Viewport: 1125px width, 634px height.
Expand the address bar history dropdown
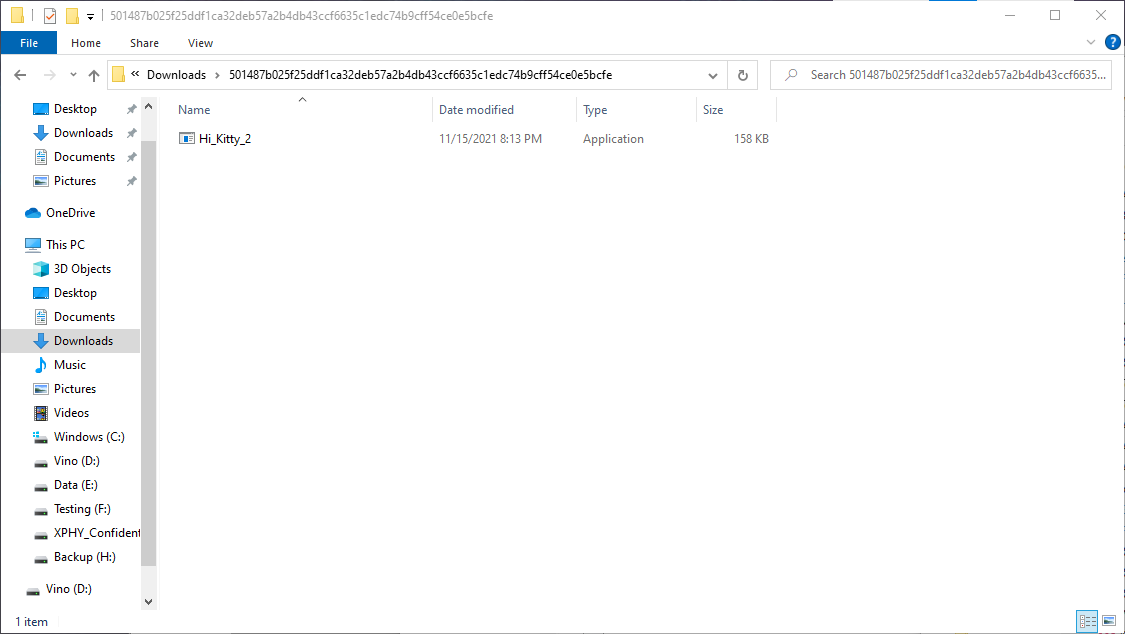click(713, 75)
